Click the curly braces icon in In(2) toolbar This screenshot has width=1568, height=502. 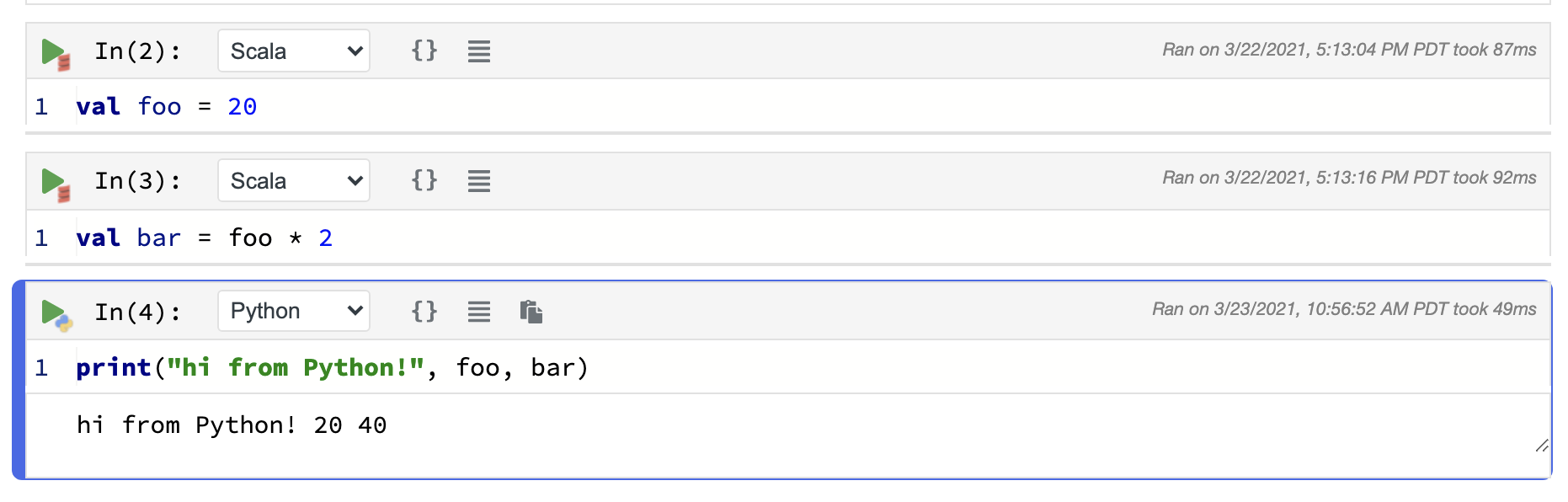point(425,51)
